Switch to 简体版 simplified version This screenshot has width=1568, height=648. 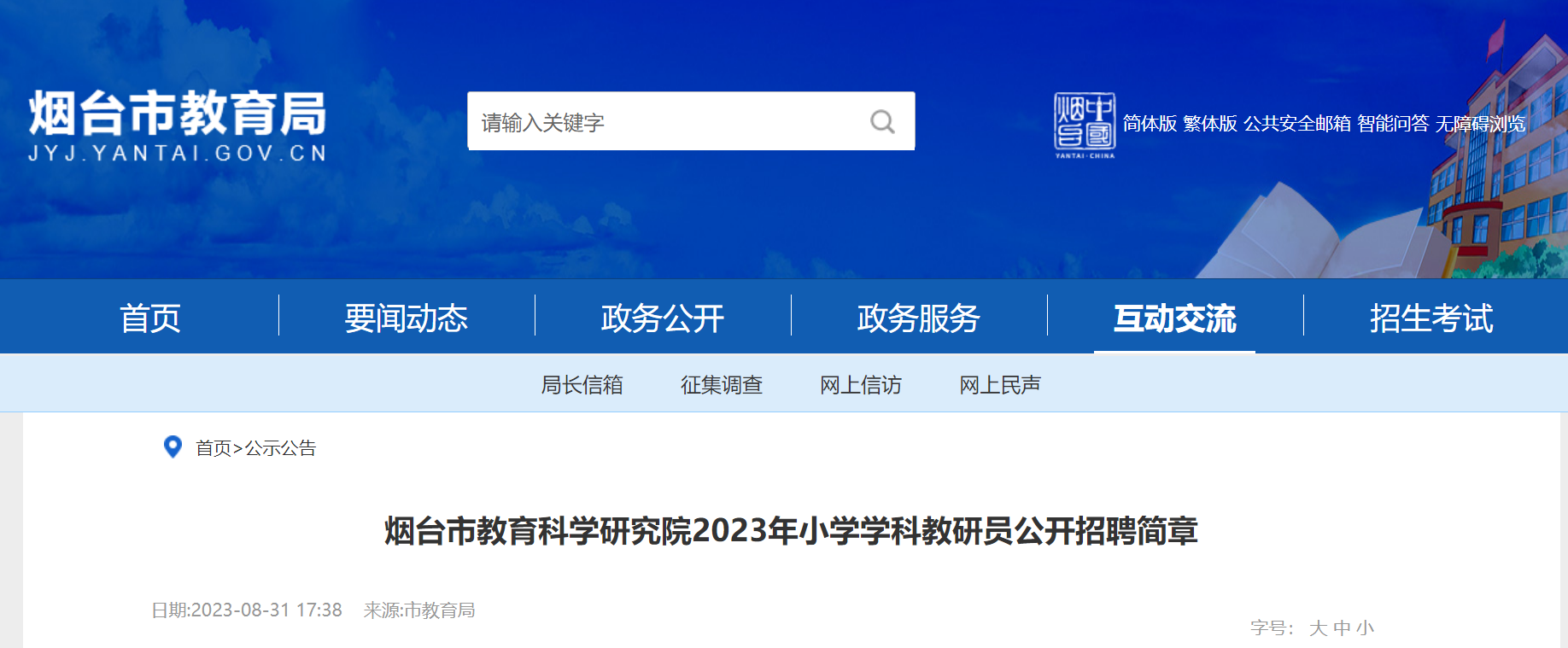1150,124
